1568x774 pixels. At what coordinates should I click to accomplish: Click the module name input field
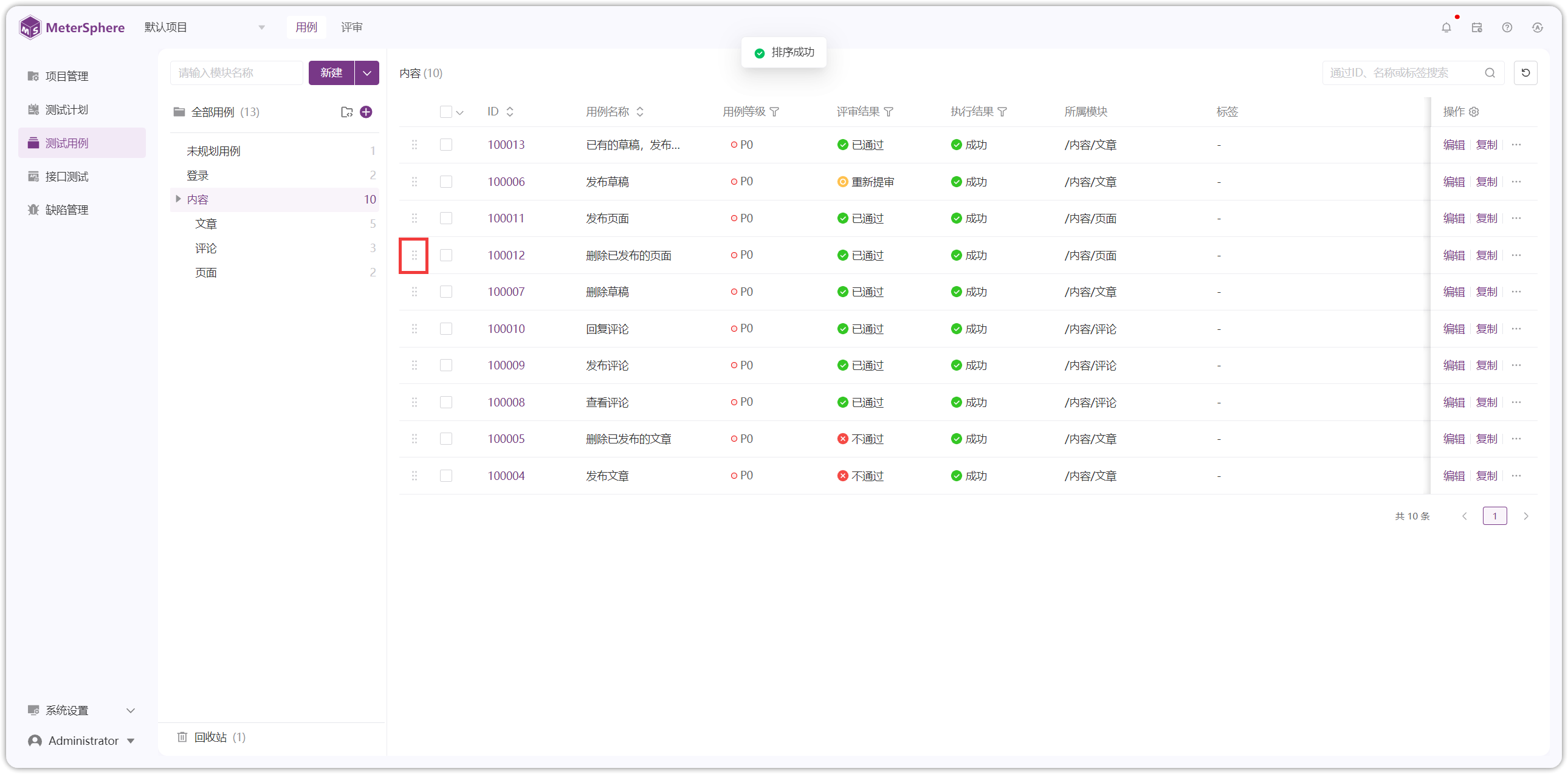[236, 73]
